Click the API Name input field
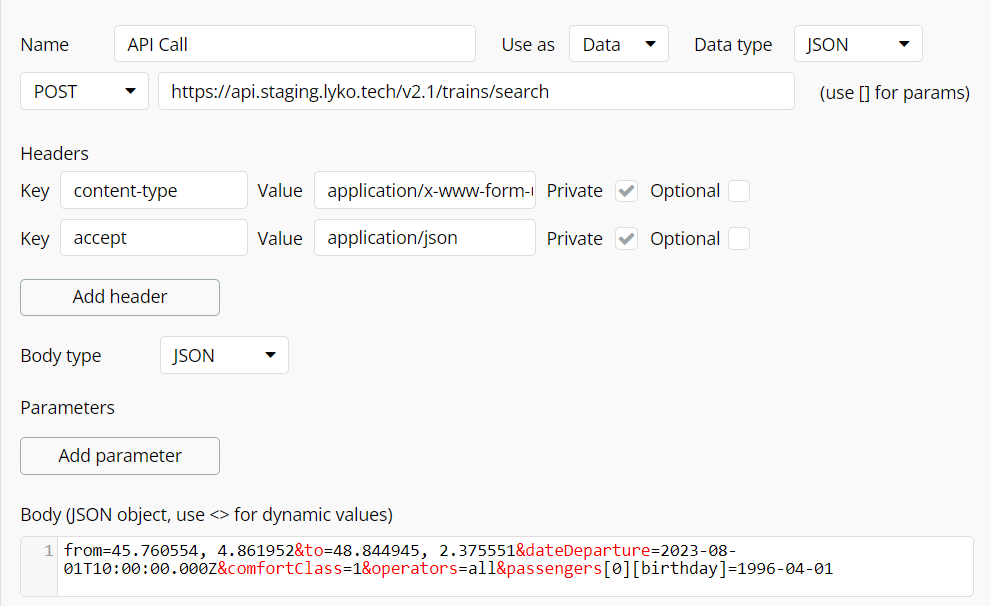991x606 pixels. click(294, 44)
